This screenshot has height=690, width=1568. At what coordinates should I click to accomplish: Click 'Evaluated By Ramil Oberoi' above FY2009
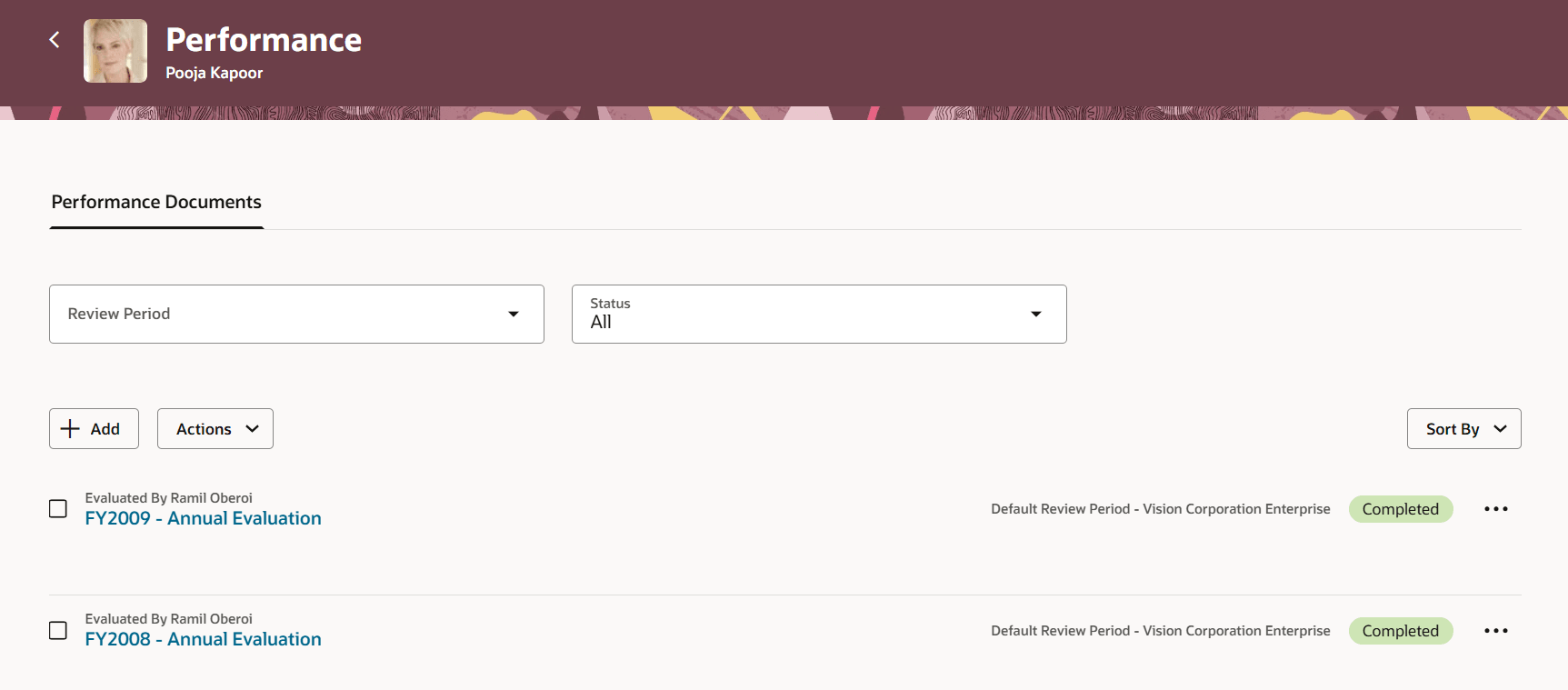click(169, 498)
